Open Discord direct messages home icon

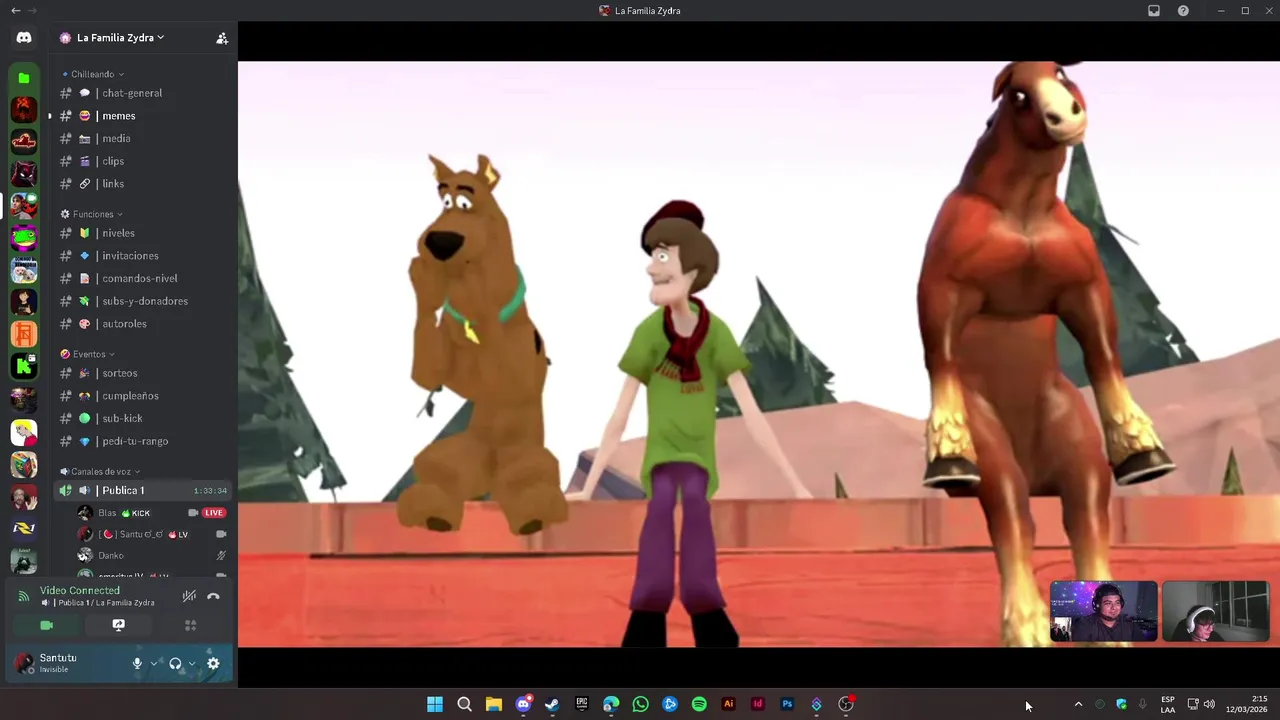click(24, 38)
